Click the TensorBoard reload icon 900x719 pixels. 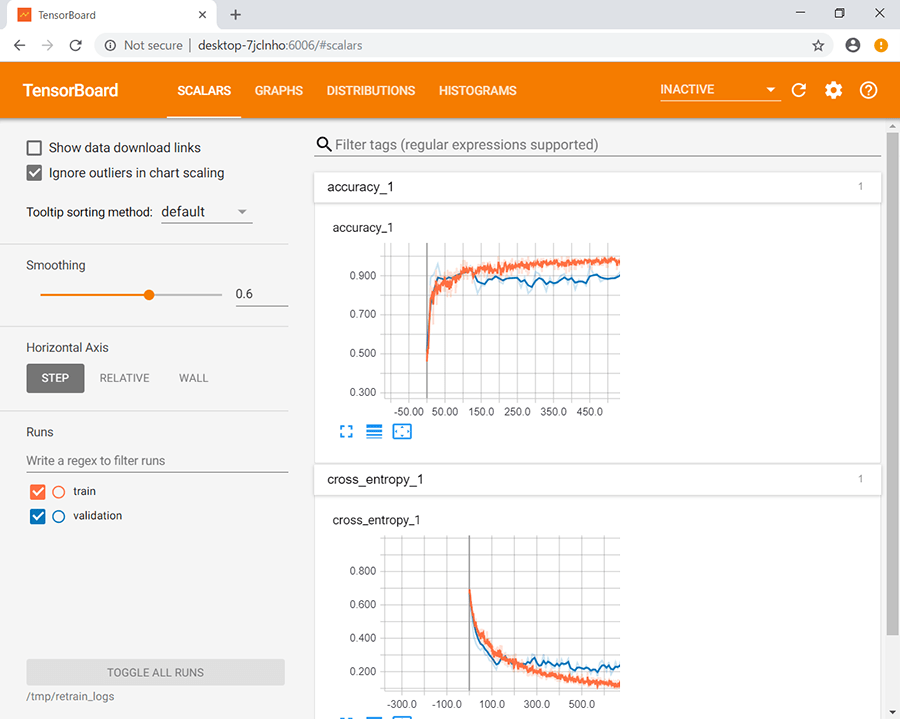799,90
